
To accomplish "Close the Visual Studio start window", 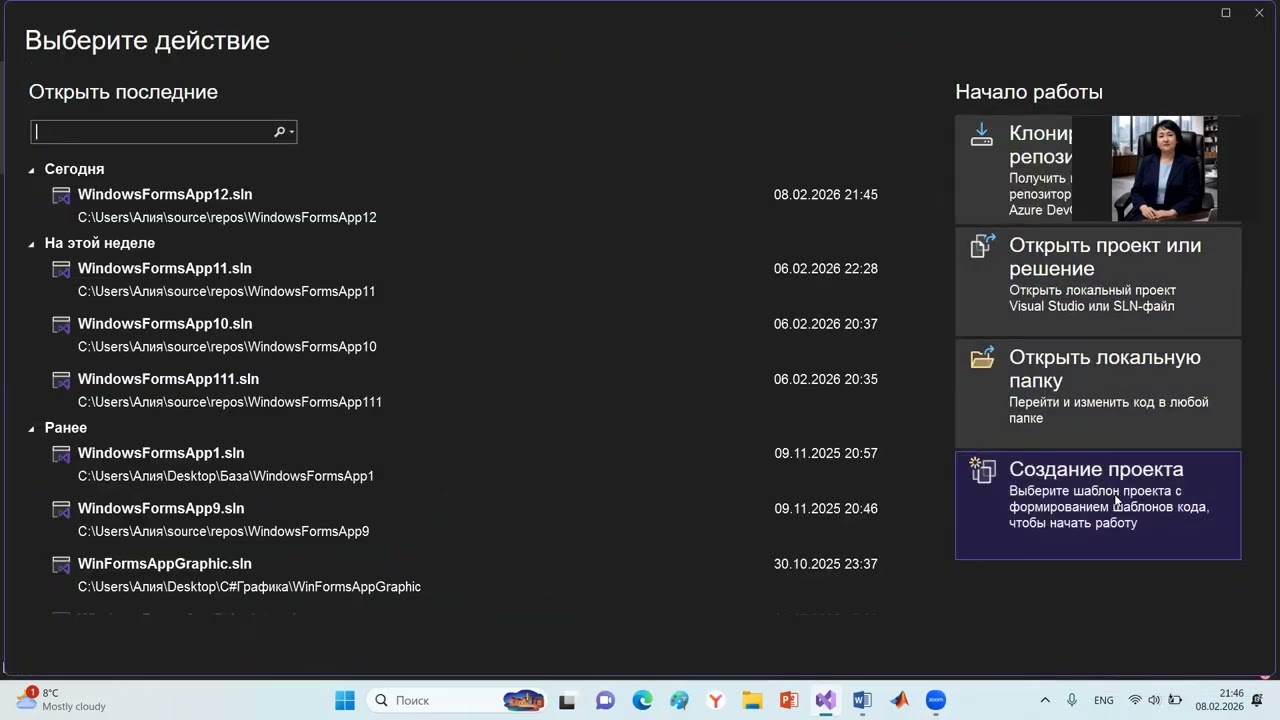I will point(1259,13).
